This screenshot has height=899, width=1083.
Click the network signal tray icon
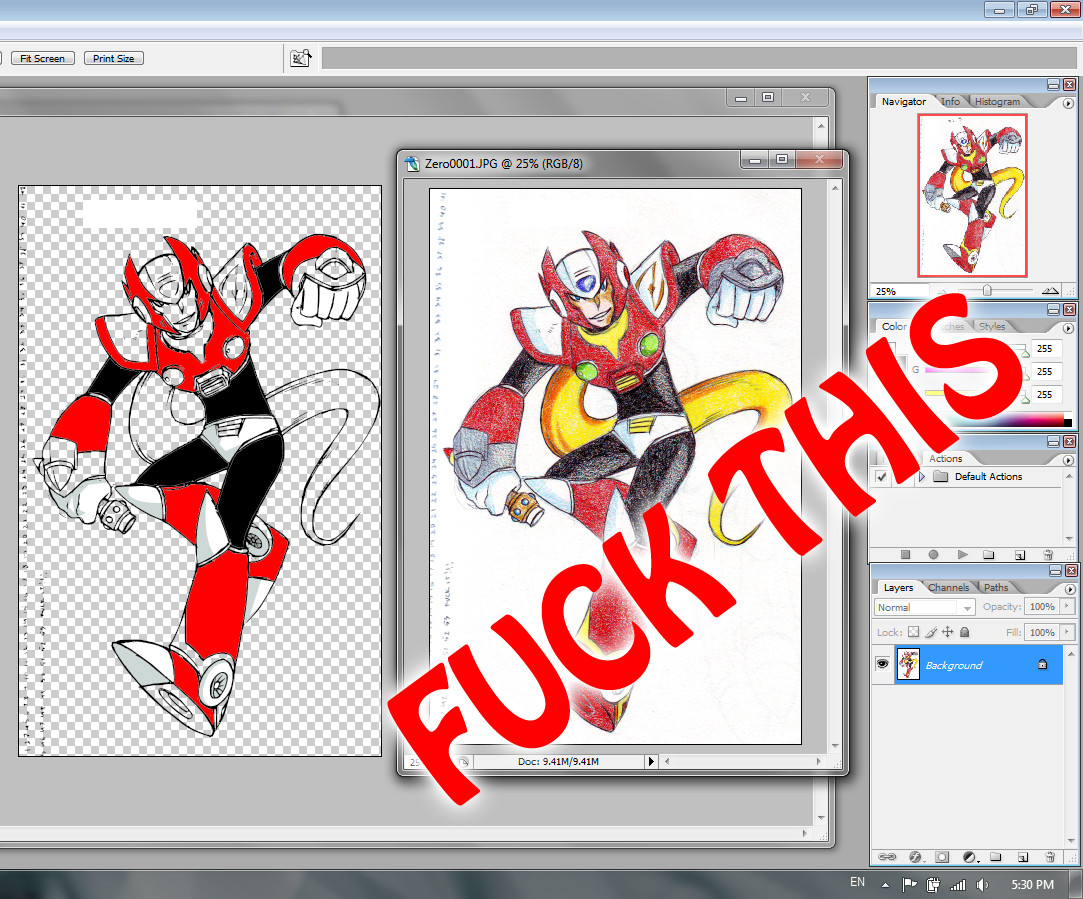coord(958,884)
